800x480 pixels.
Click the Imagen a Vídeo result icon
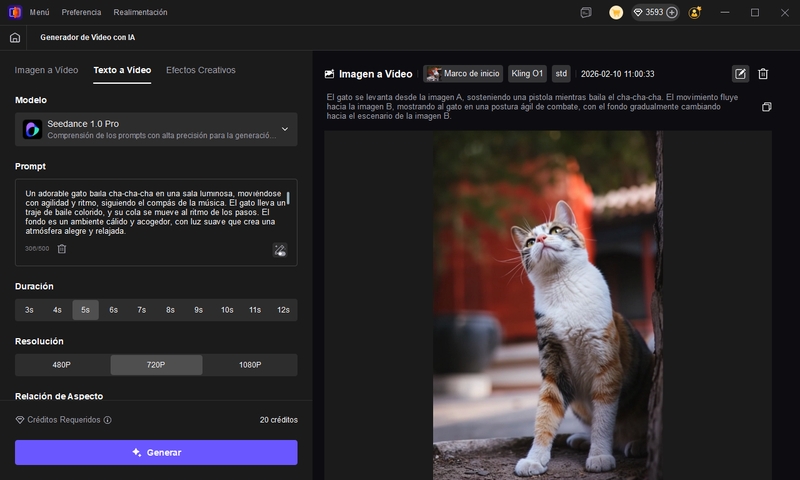[x=330, y=74]
